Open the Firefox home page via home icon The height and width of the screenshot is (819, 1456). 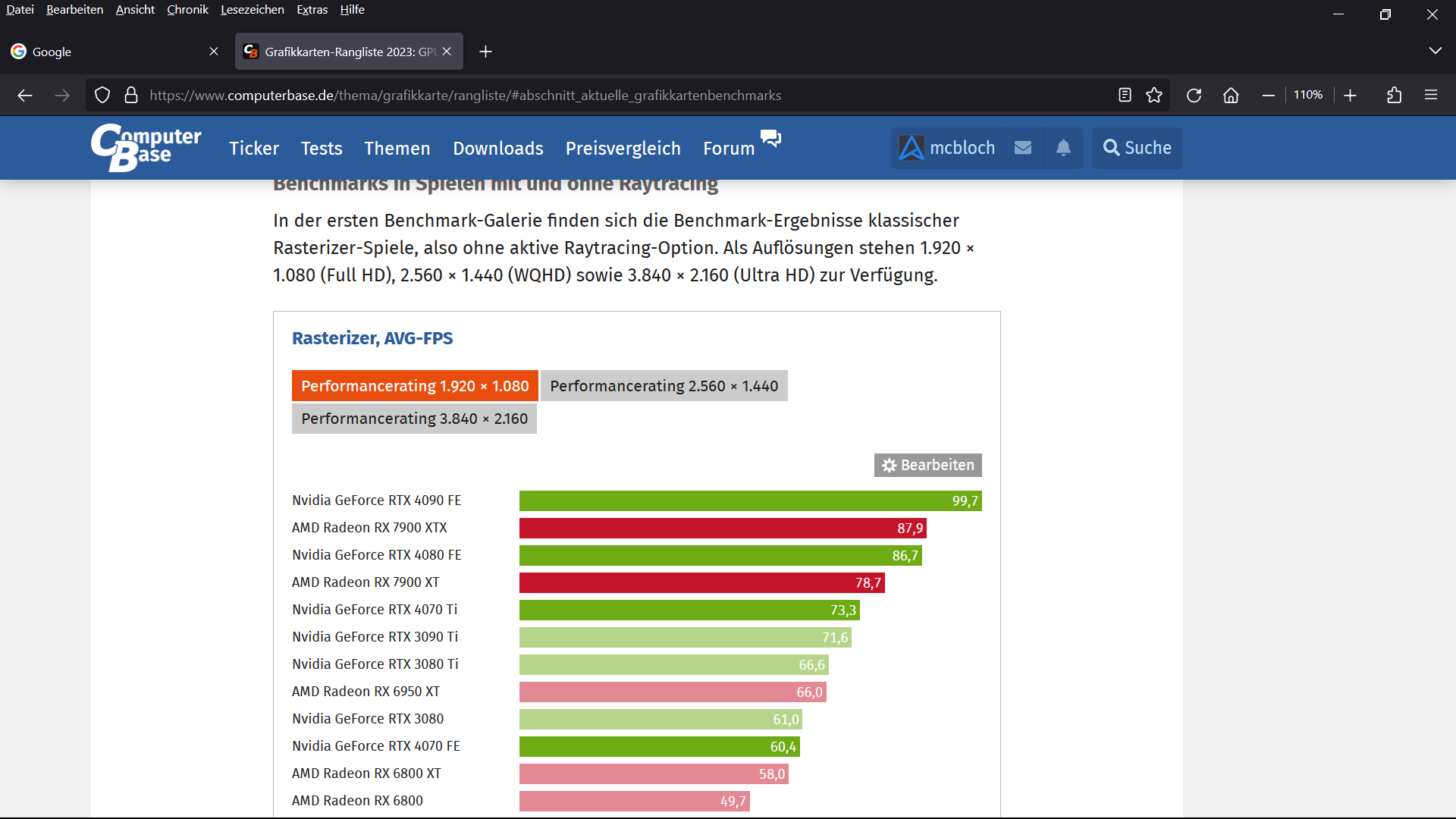pos(1230,95)
